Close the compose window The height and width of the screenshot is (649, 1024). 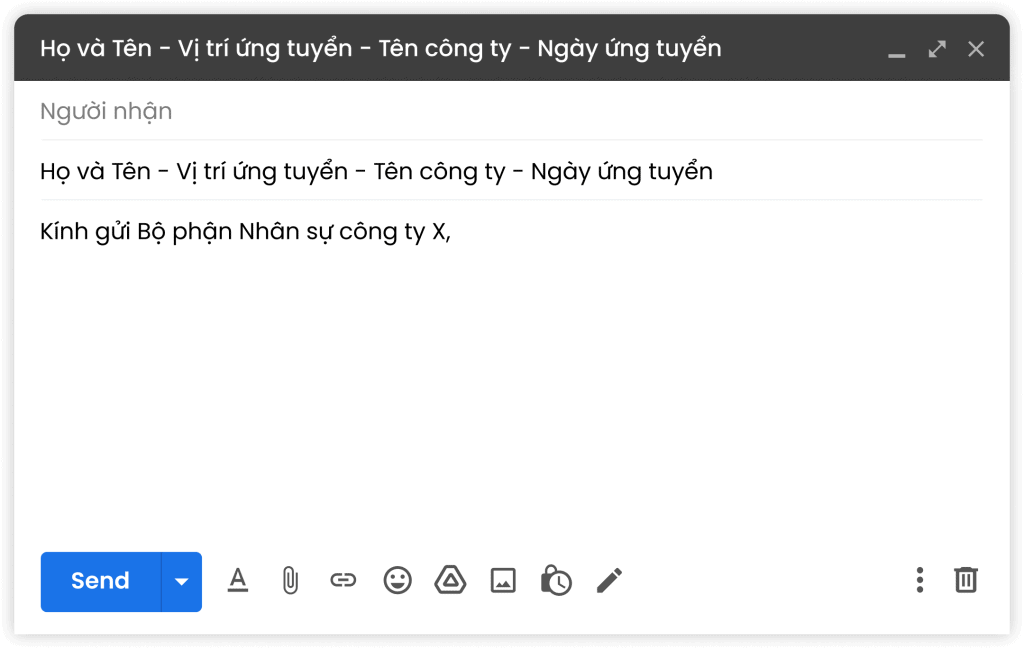[976, 49]
